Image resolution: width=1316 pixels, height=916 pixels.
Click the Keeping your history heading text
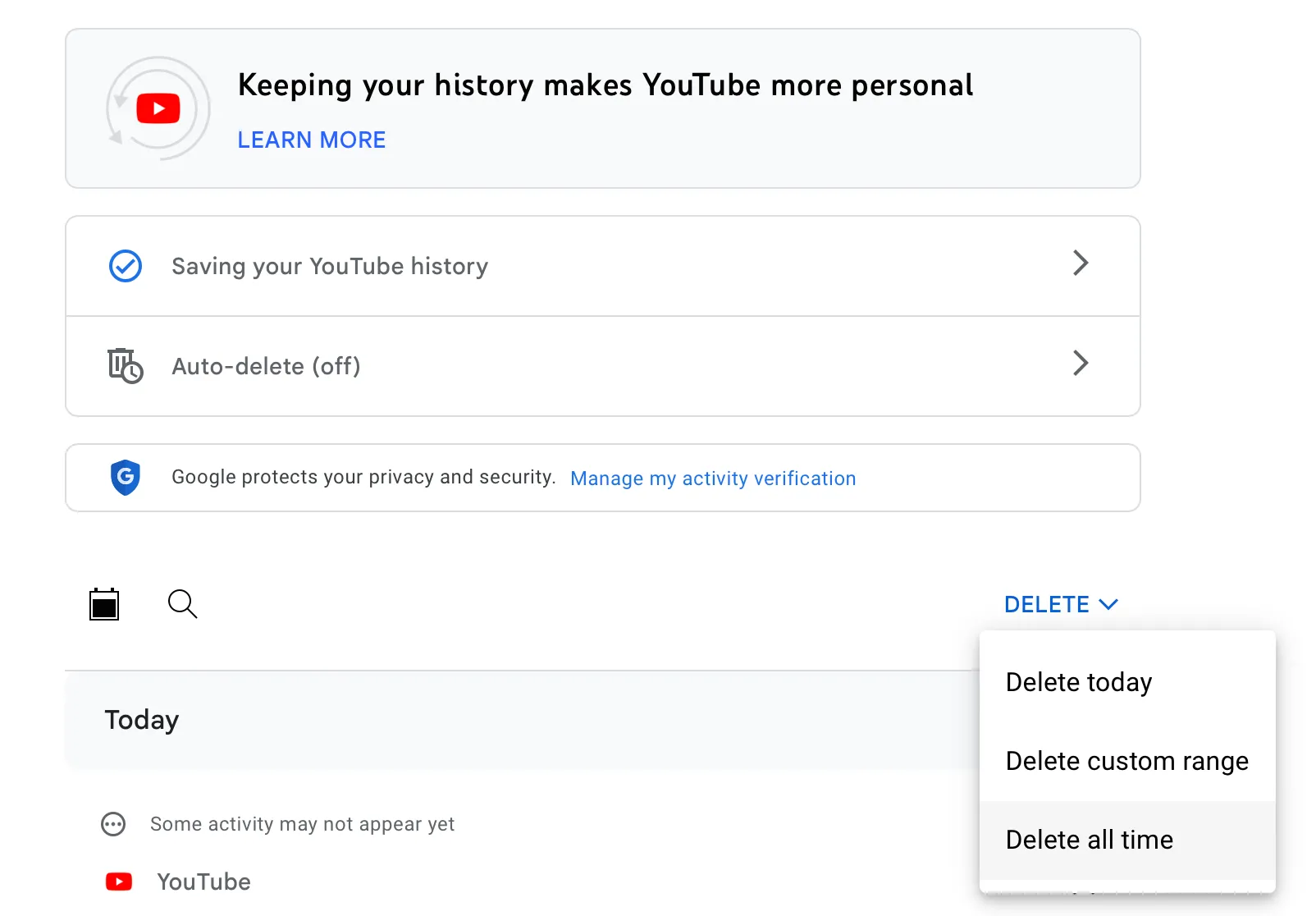(x=605, y=85)
